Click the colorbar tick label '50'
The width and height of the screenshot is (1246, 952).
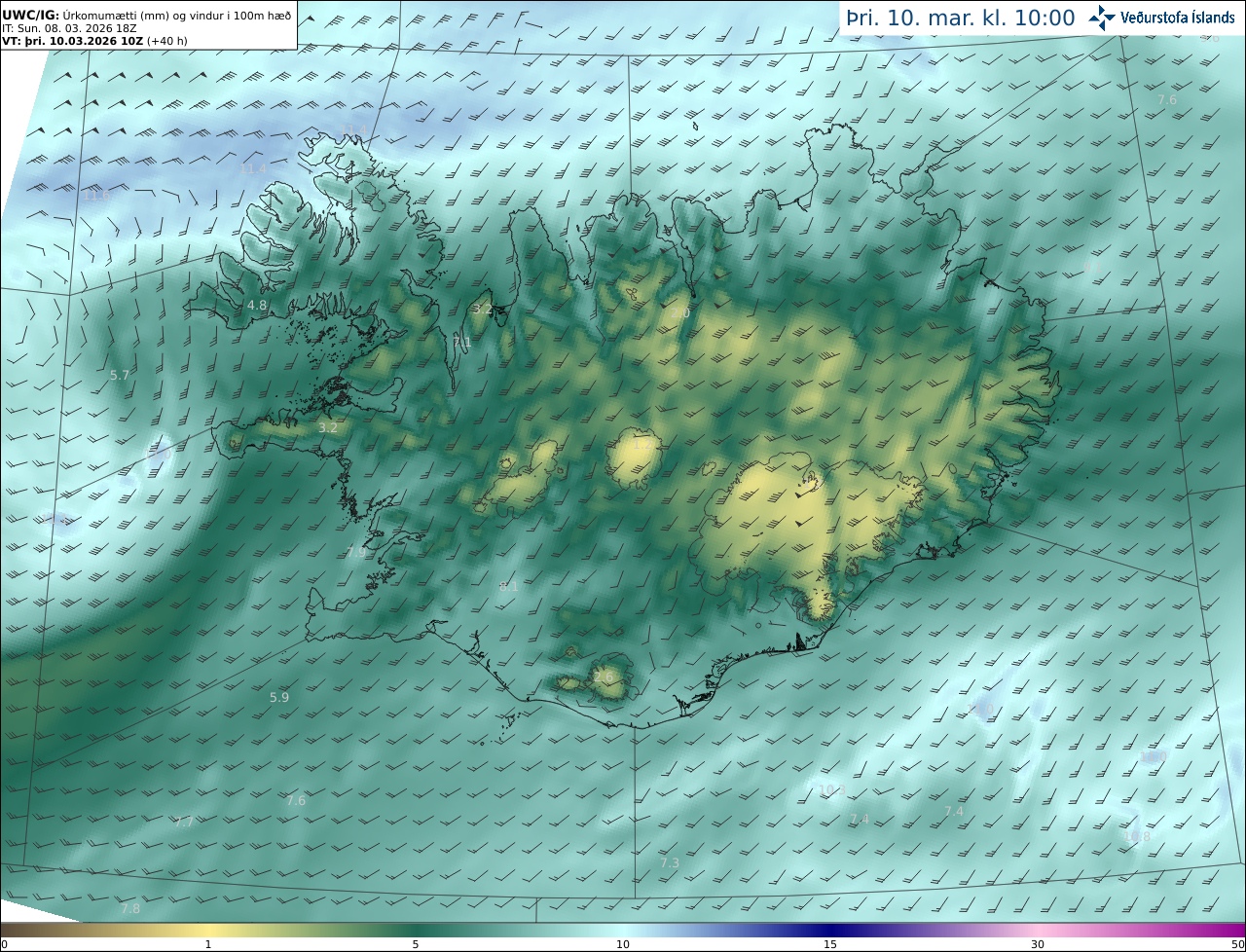(x=1238, y=945)
